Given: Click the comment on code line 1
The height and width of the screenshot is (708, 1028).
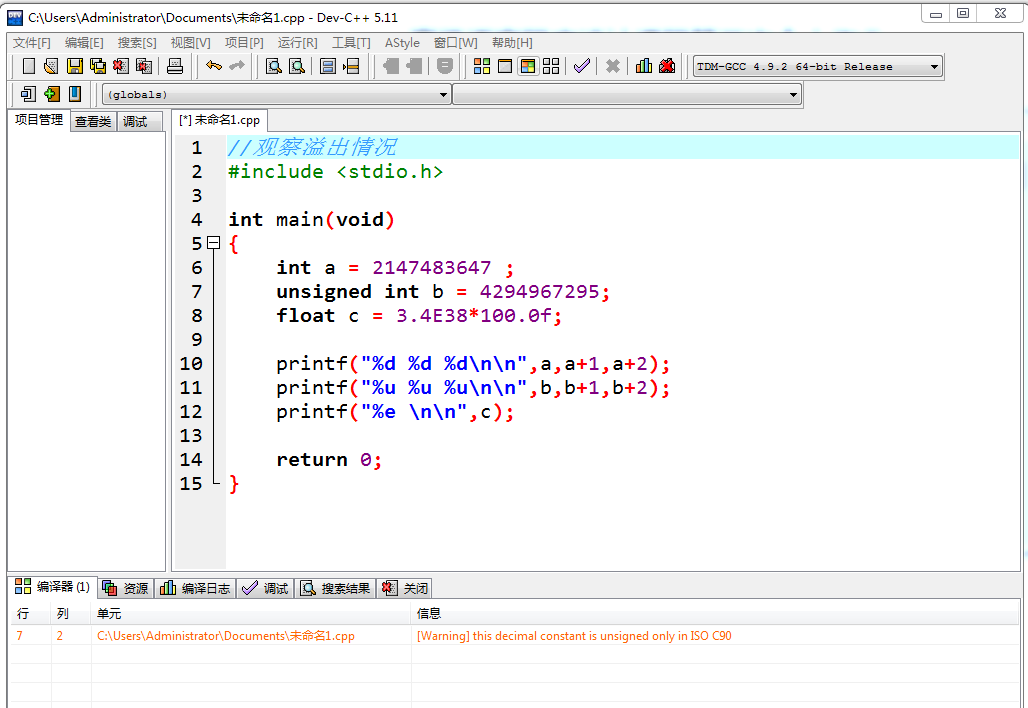Looking at the screenshot, I should point(311,147).
